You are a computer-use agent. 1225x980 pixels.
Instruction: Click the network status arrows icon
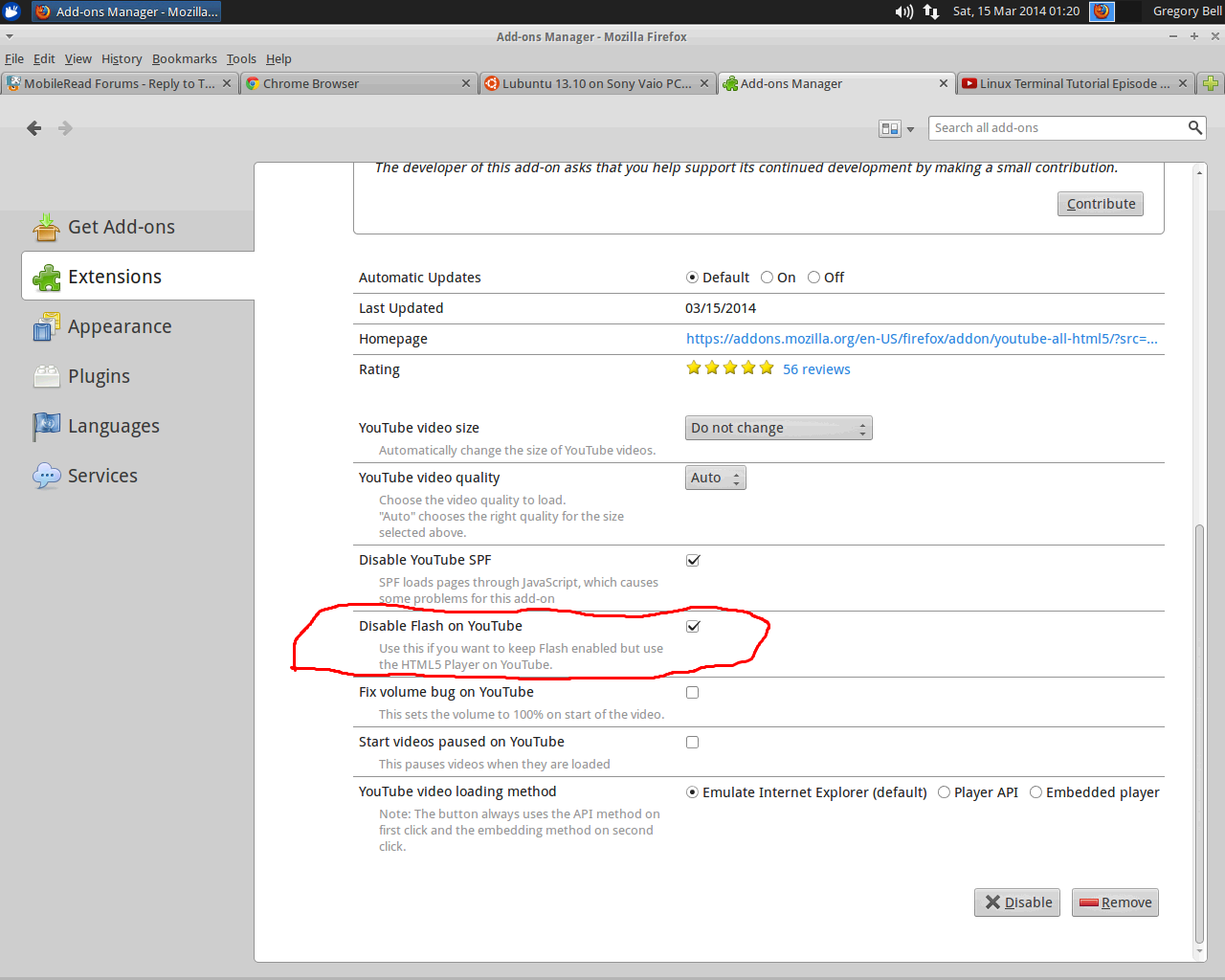pyautogui.click(x=931, y=11)
